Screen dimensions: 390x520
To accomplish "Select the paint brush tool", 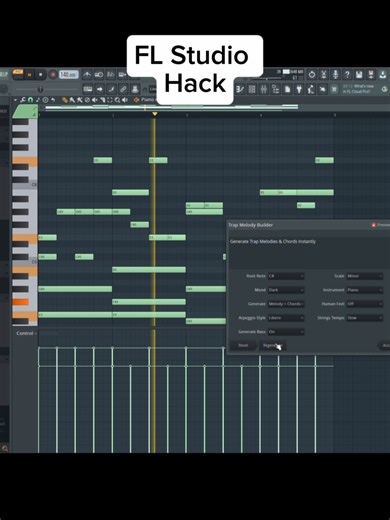I will tap(72, 100).
